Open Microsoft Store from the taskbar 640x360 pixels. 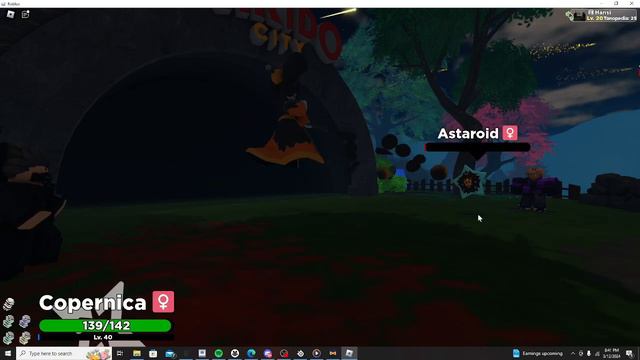(153, 353)
